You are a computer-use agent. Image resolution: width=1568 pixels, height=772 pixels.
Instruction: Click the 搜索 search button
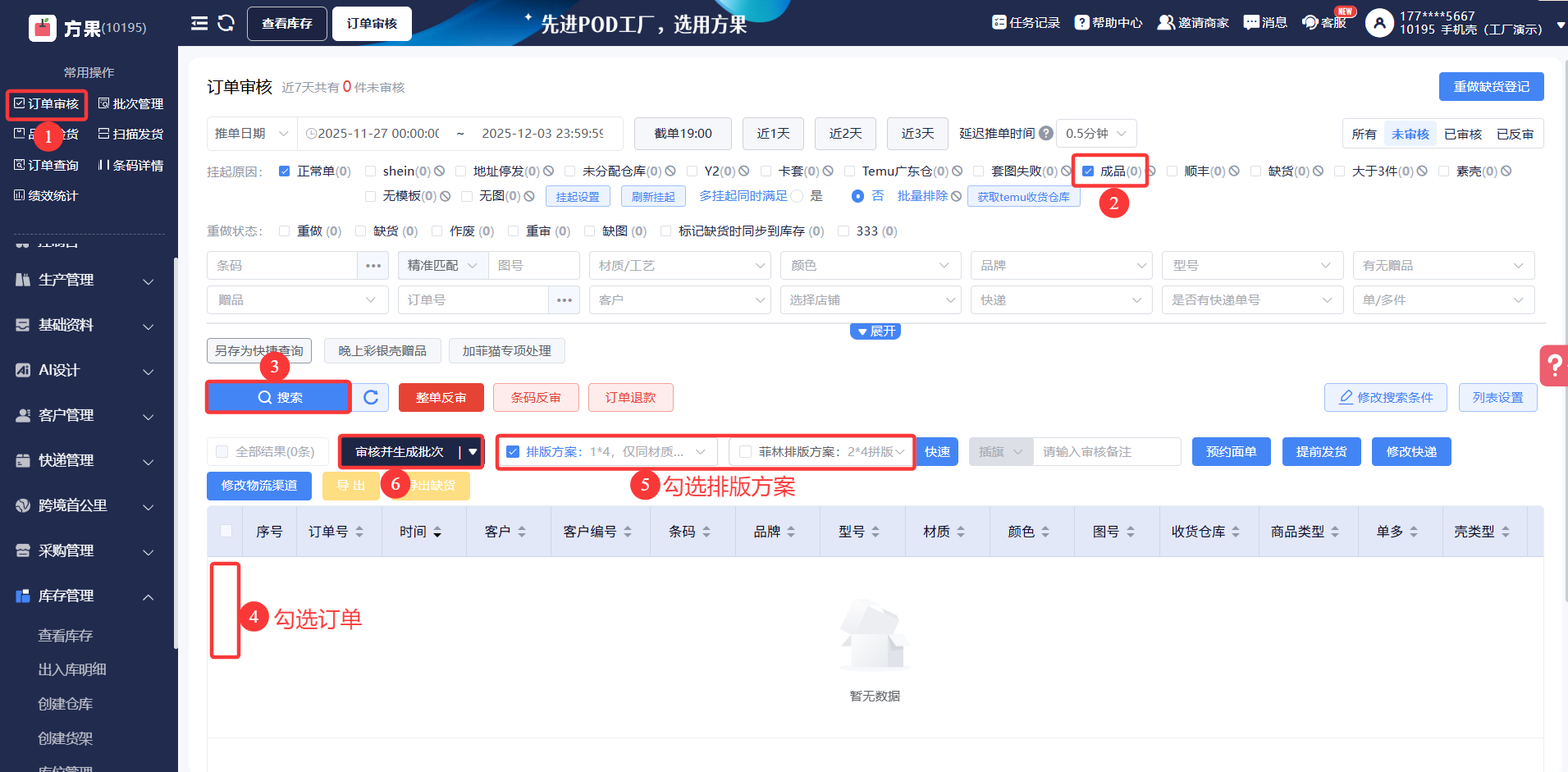click(x=279, y=397)
